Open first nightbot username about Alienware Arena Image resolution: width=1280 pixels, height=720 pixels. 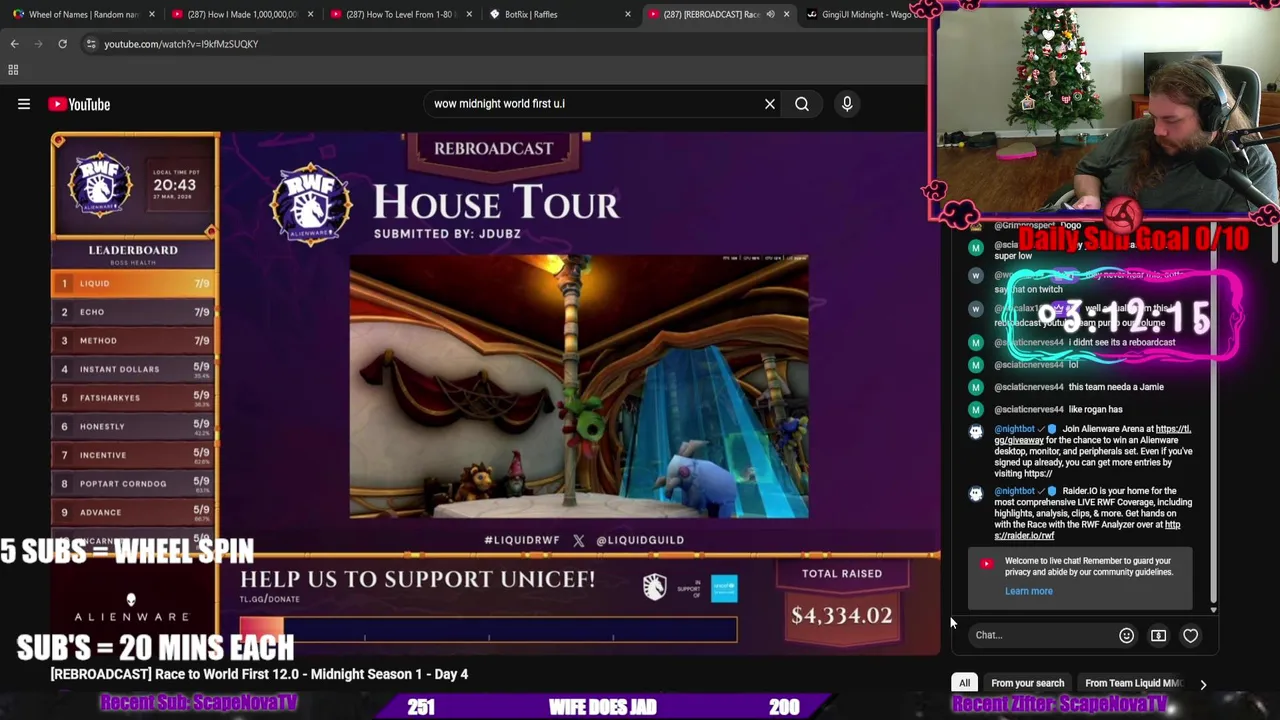(x=1014, y=429)
